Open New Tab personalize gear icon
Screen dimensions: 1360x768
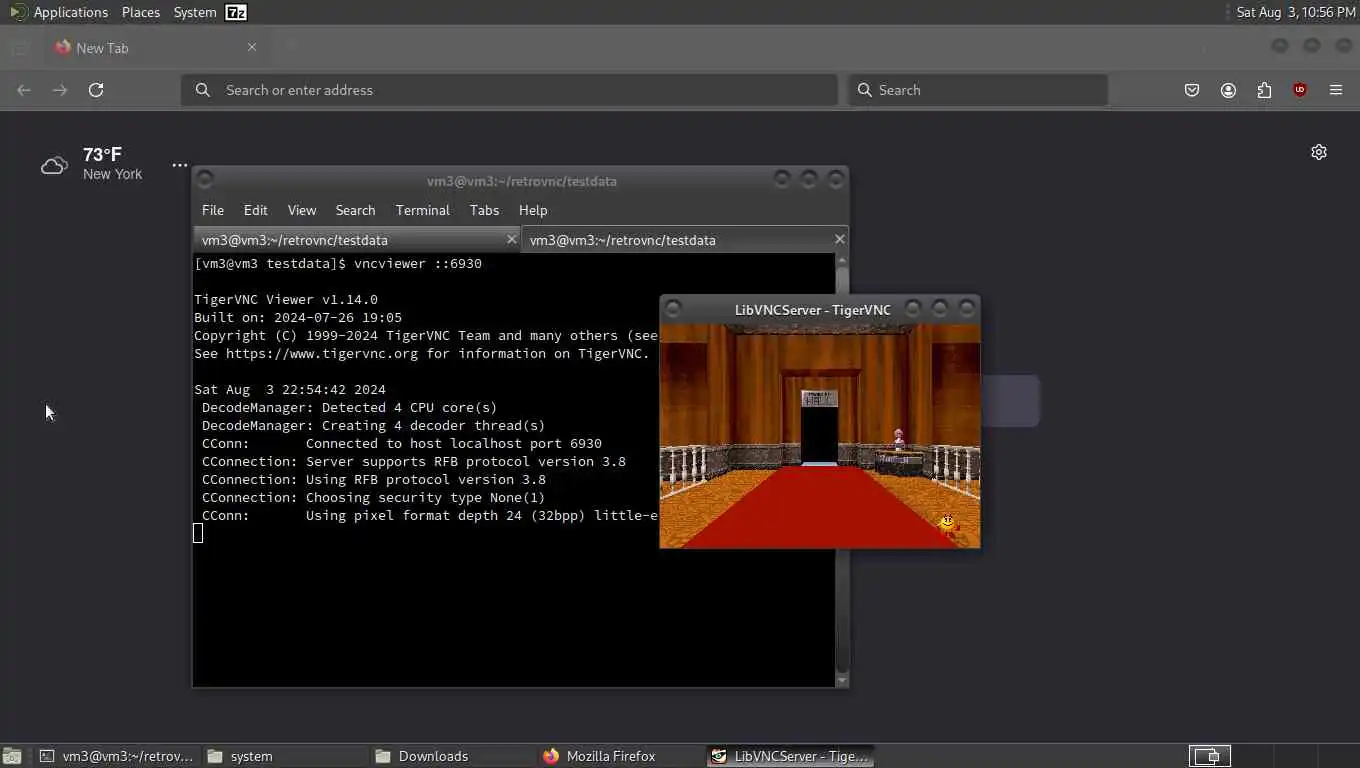click(1319, 152)
